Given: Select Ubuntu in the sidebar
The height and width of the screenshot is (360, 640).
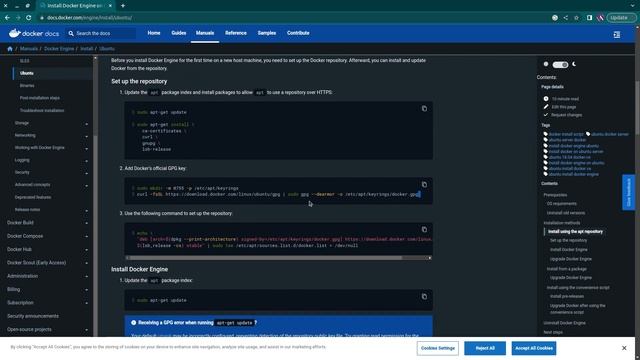Looking at the screenshot, I should coord(27,73).
